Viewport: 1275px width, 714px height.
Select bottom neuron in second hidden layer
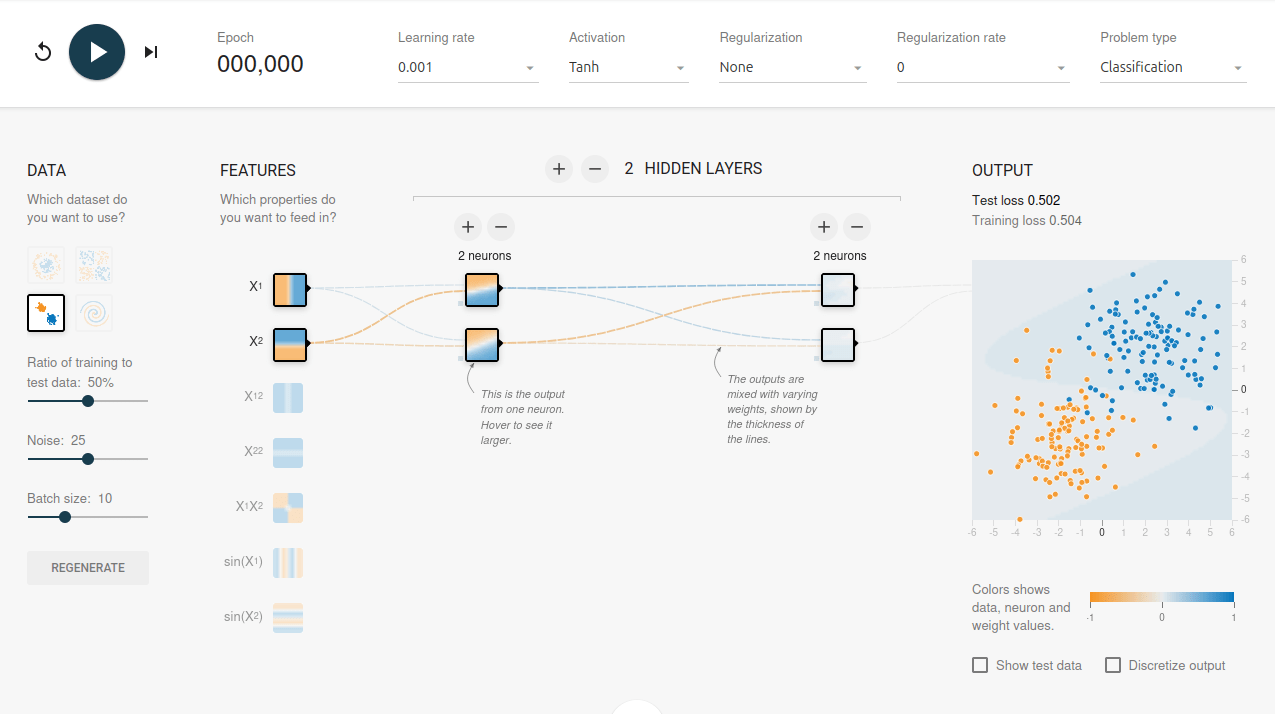[838, 345]
